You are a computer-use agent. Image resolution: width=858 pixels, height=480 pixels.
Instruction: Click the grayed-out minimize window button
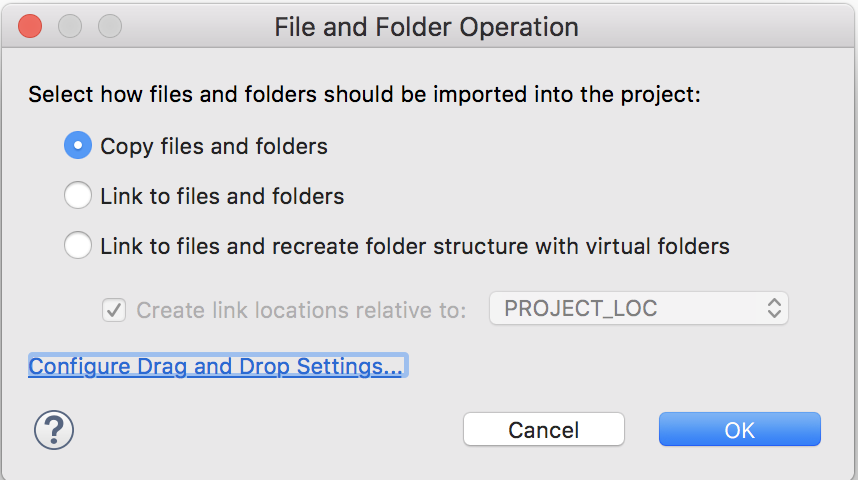(70, 27)
